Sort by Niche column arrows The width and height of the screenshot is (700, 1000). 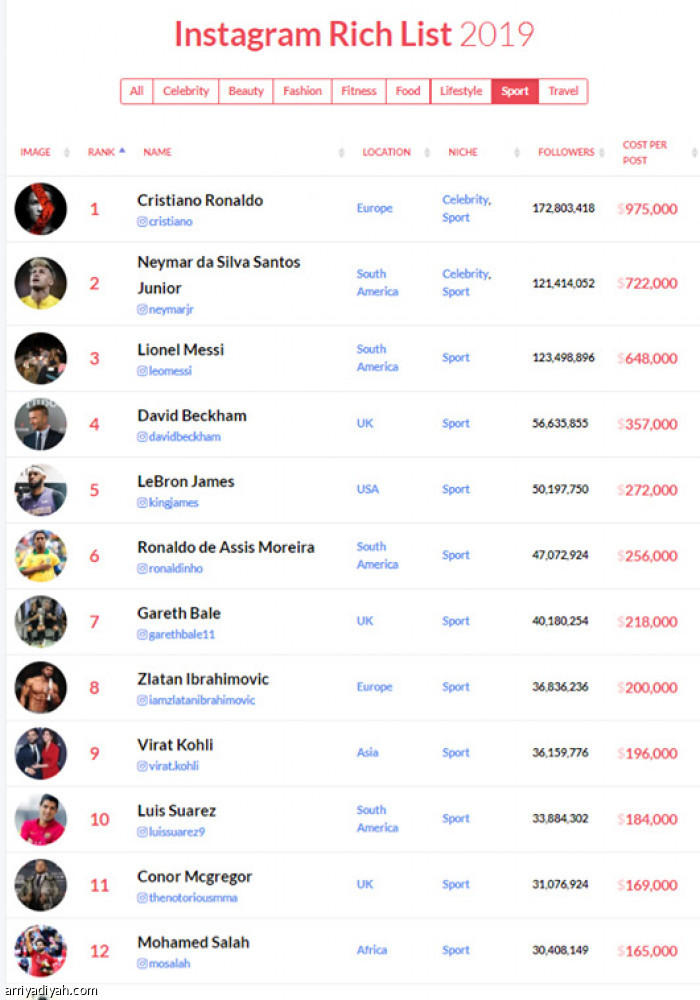tap(517, 152)
